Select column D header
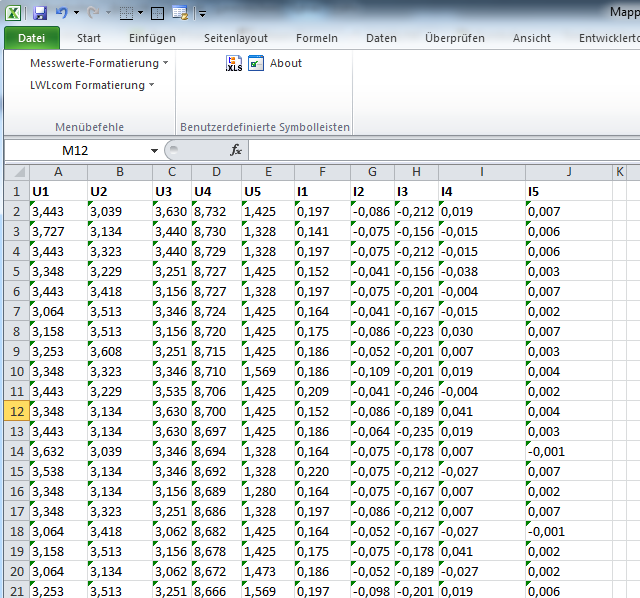 pos(216,172)
